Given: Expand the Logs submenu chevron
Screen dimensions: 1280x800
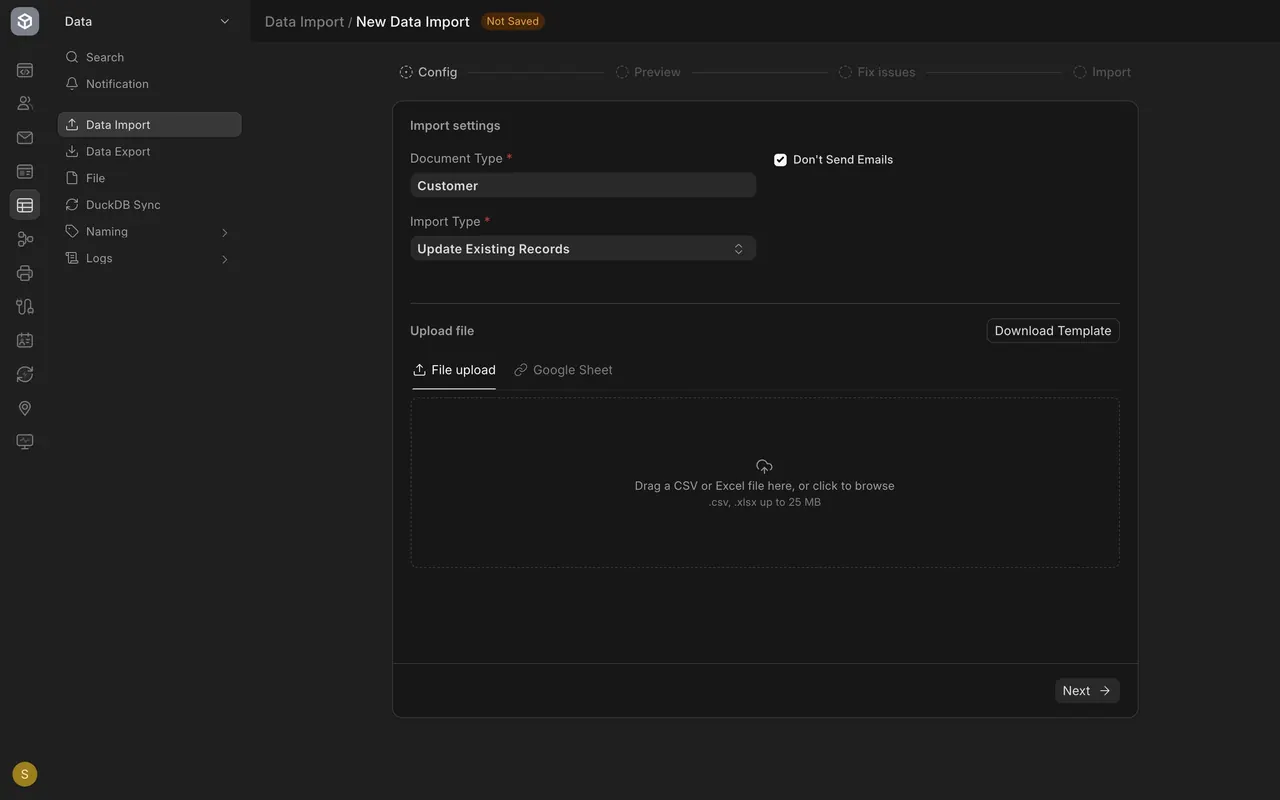Looking at the screenshot, I should click(x=224, y=259).
